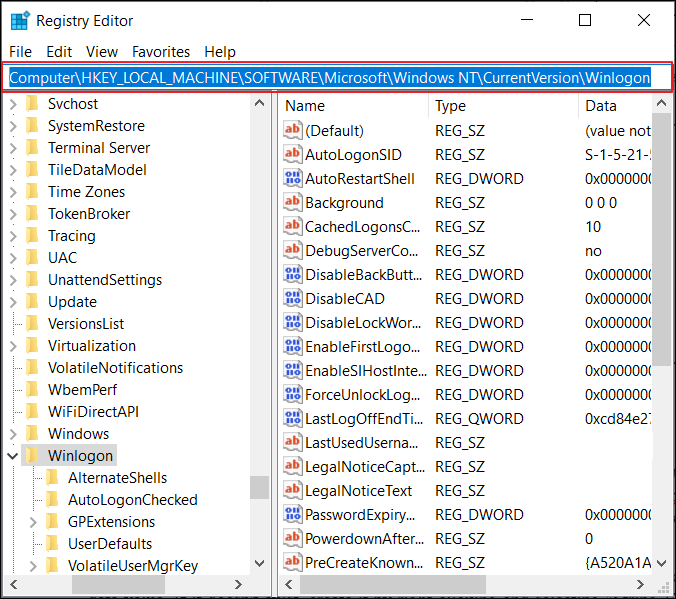Select the EnableSIHostInte... value

point(366,371)
